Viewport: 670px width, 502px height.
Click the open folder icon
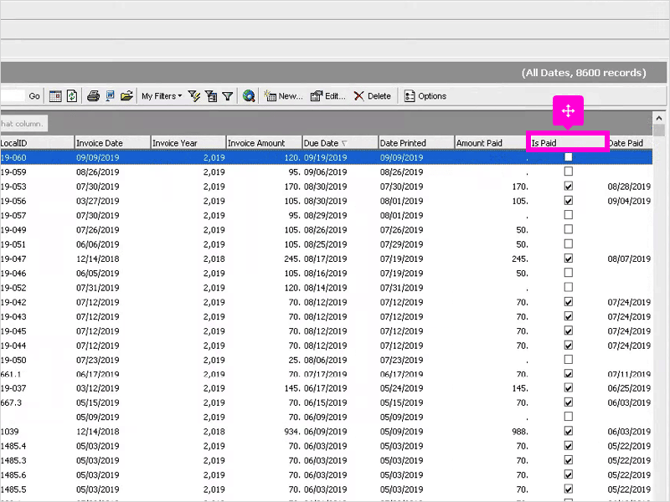pyautogui.click(x=126, y=96)
